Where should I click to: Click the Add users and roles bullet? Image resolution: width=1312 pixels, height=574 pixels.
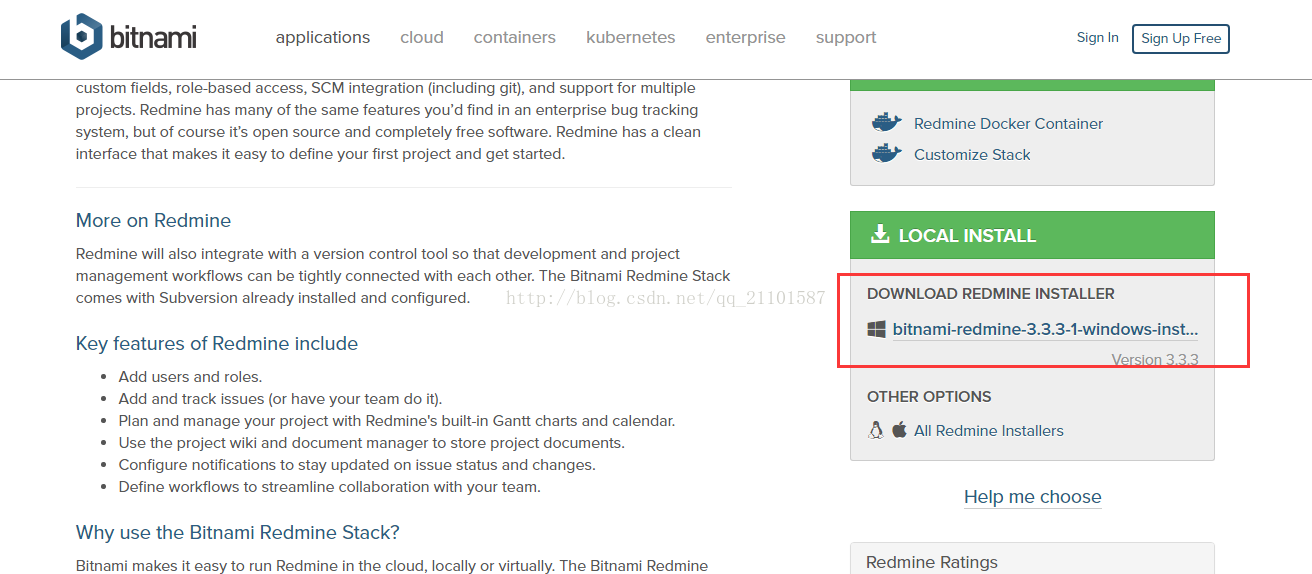[x=190, y=377]
